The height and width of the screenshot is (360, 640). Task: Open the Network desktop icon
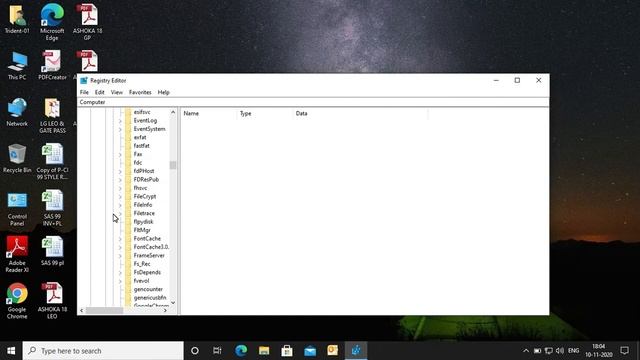[x=17, y=112]
